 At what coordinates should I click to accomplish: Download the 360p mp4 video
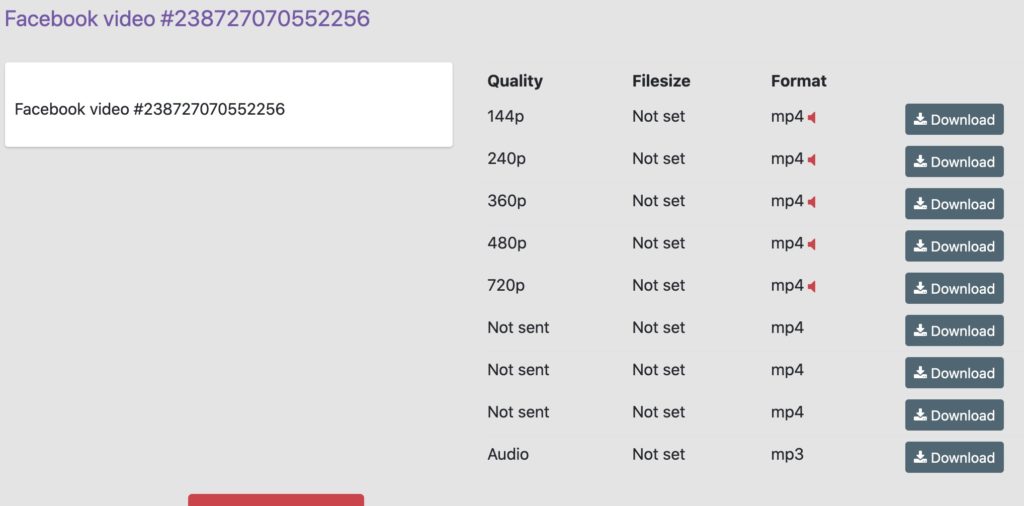[x=954, y=204]
